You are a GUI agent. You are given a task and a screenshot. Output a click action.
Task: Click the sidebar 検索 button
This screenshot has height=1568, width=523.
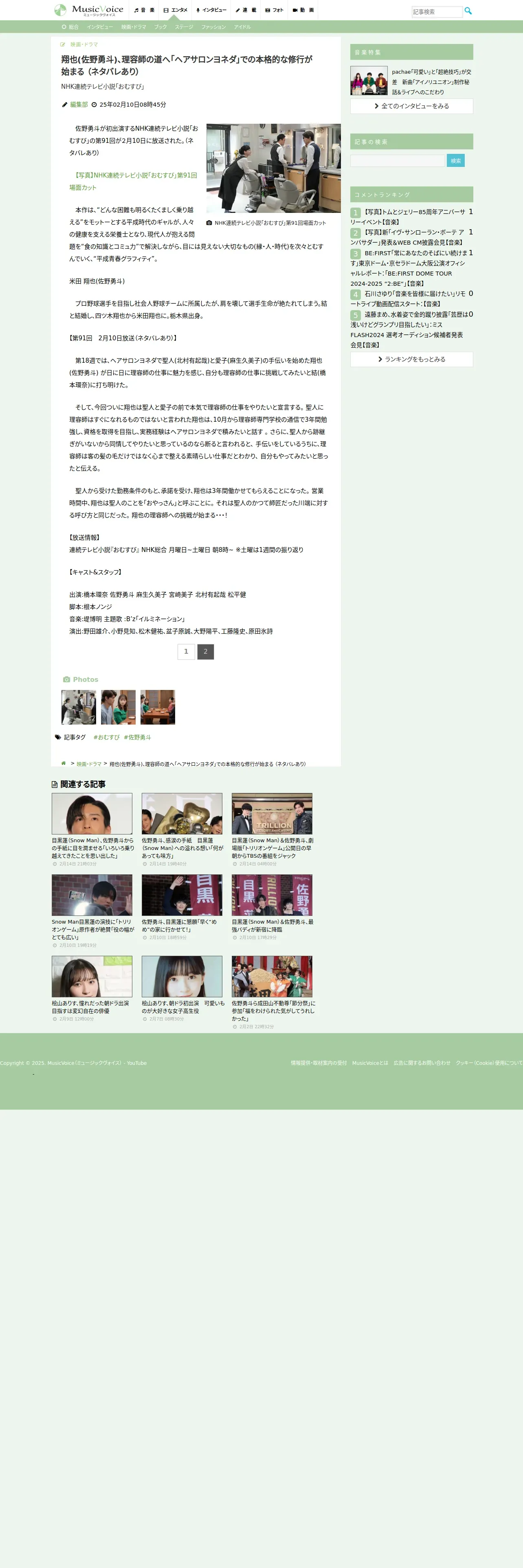click(455, 161)
